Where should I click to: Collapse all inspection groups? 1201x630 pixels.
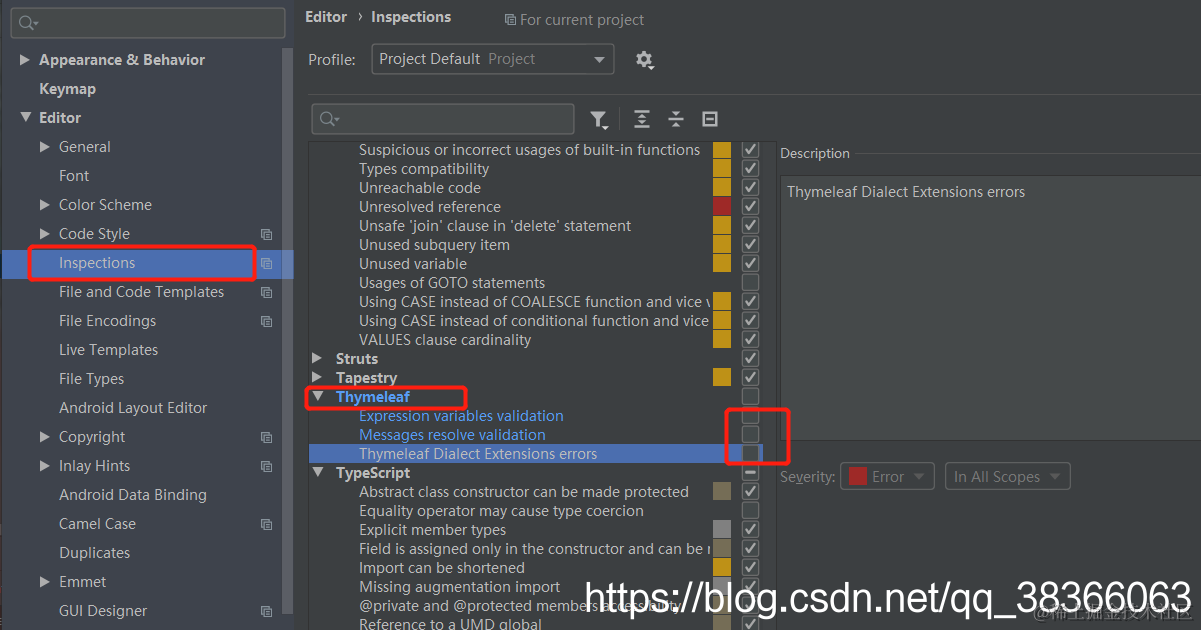tap(676, 120)
